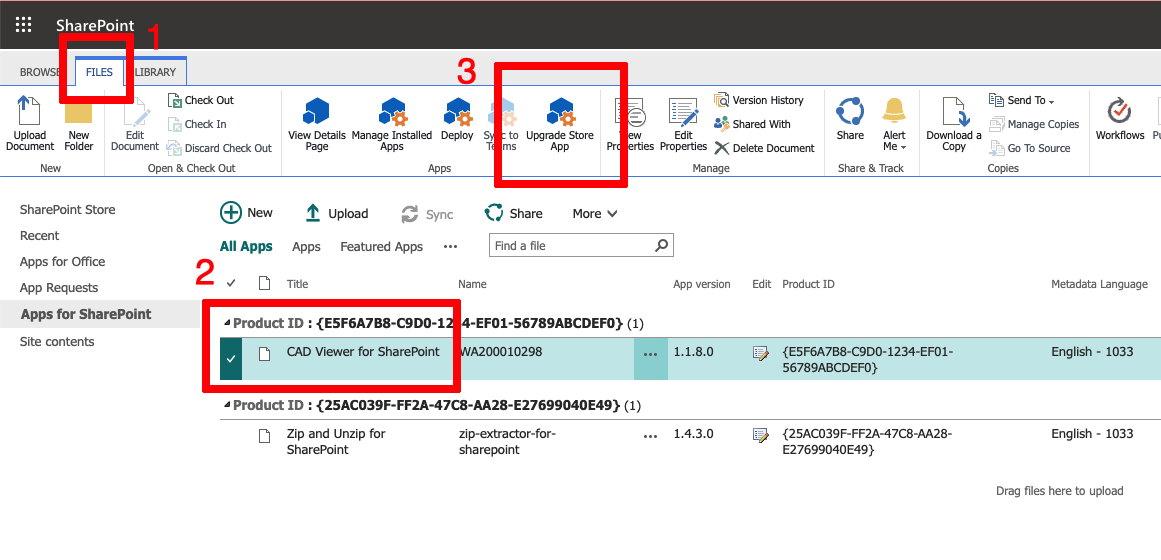The image size is (1161, 560).
Task: Click the Share ribbon icon
Action: [x=850, y=119]
